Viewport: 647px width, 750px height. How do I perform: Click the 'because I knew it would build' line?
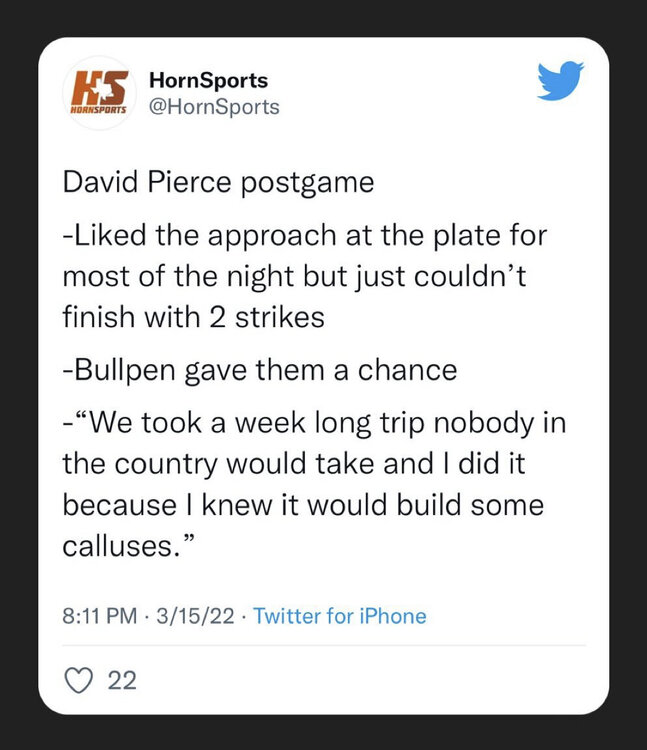302,505
